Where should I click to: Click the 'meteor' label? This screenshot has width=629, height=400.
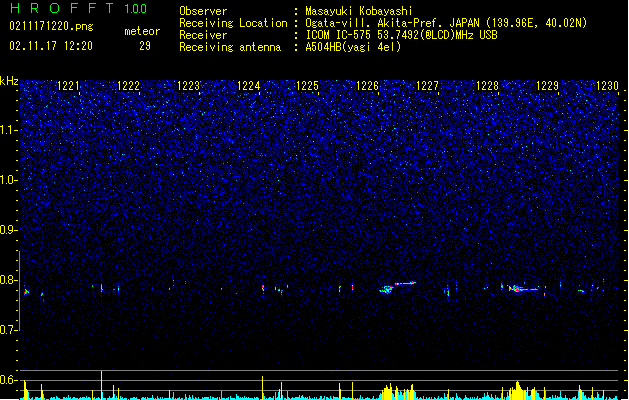pos(142,31)
